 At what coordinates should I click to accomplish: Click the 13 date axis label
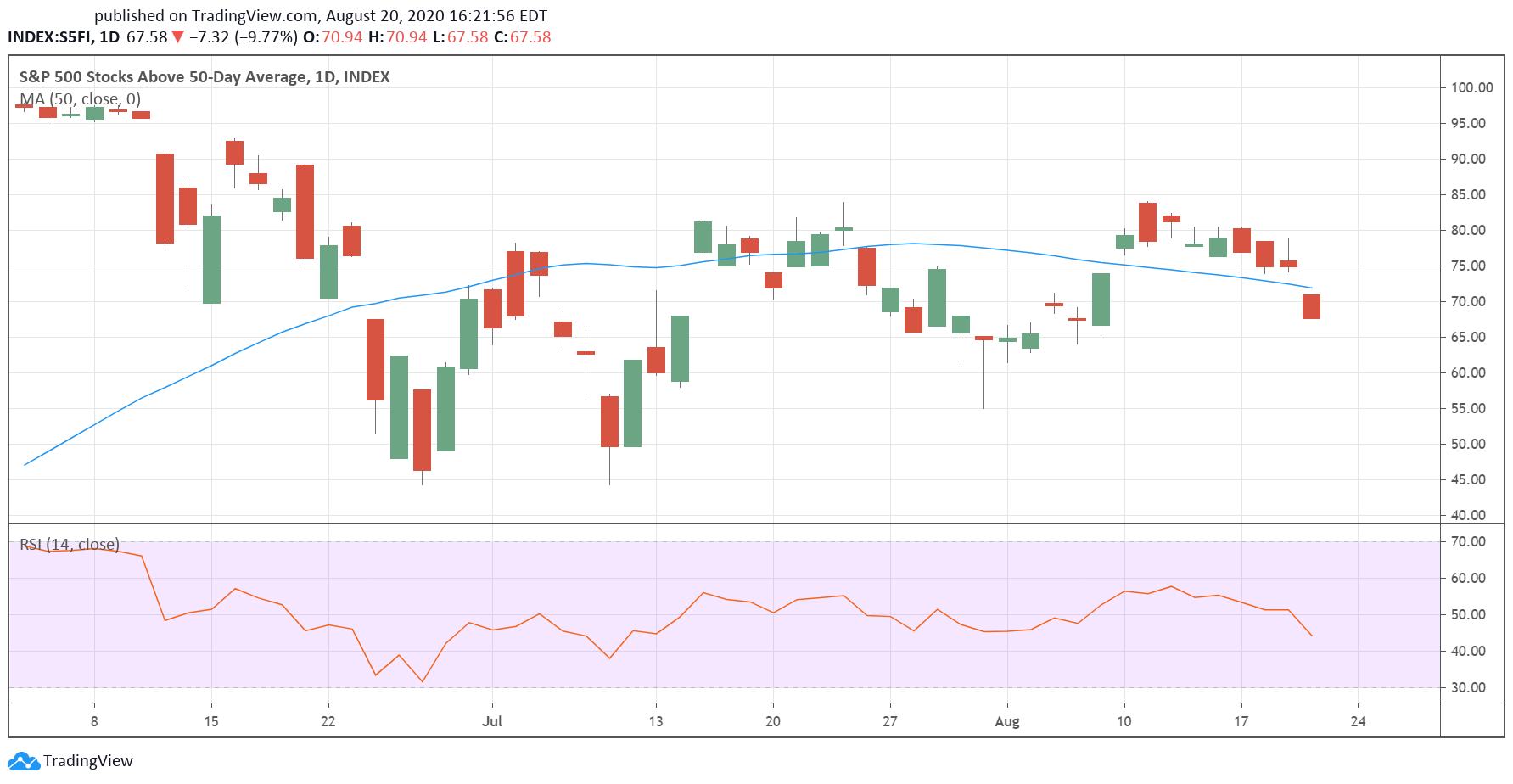click(656, 721)
